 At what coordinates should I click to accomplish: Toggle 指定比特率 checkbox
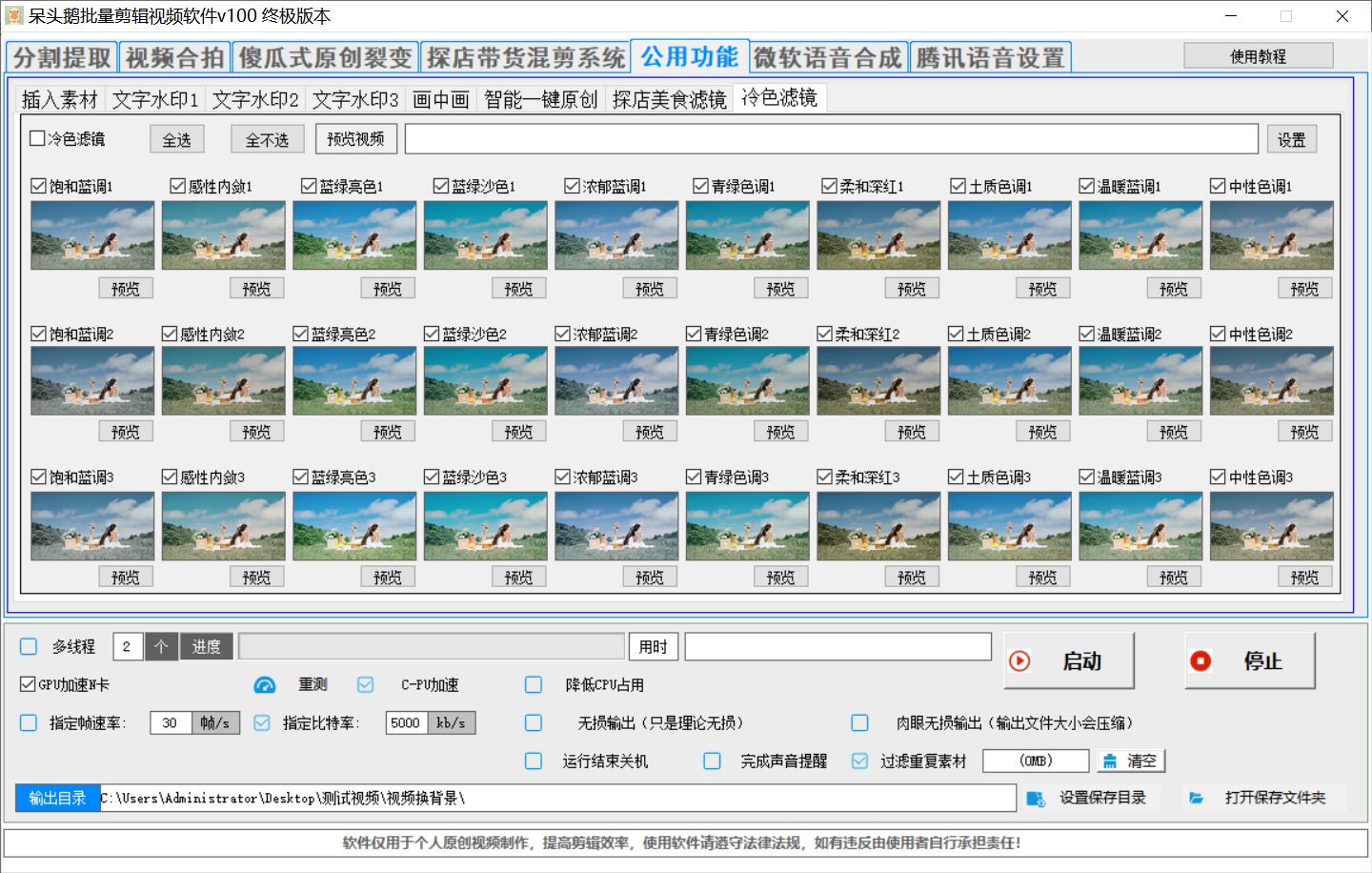[262, 722]
